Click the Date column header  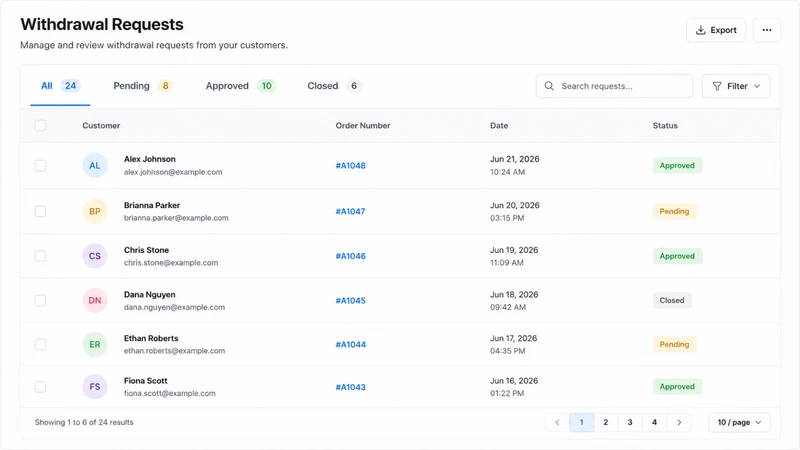click(x=499, y=126)
